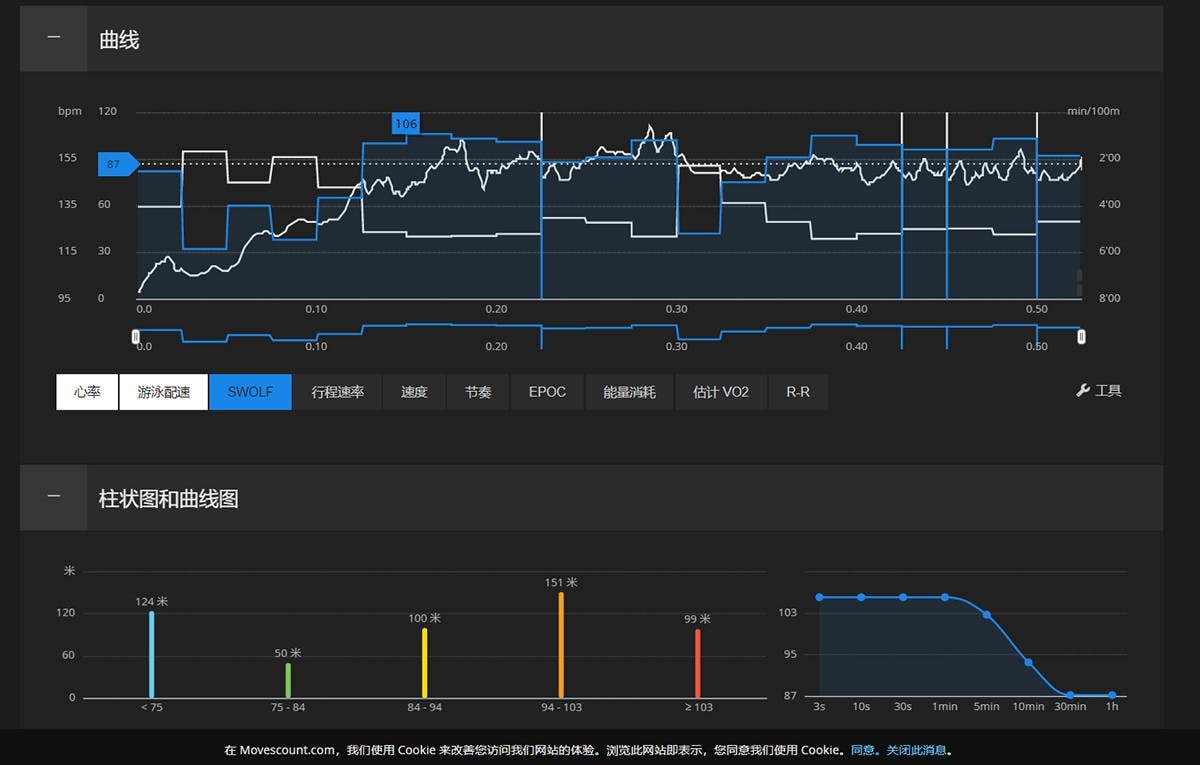The image size is (1200, 765).
Task: Enable the EPOC graph
Action: pyautogui.click(x=547, y=392)
